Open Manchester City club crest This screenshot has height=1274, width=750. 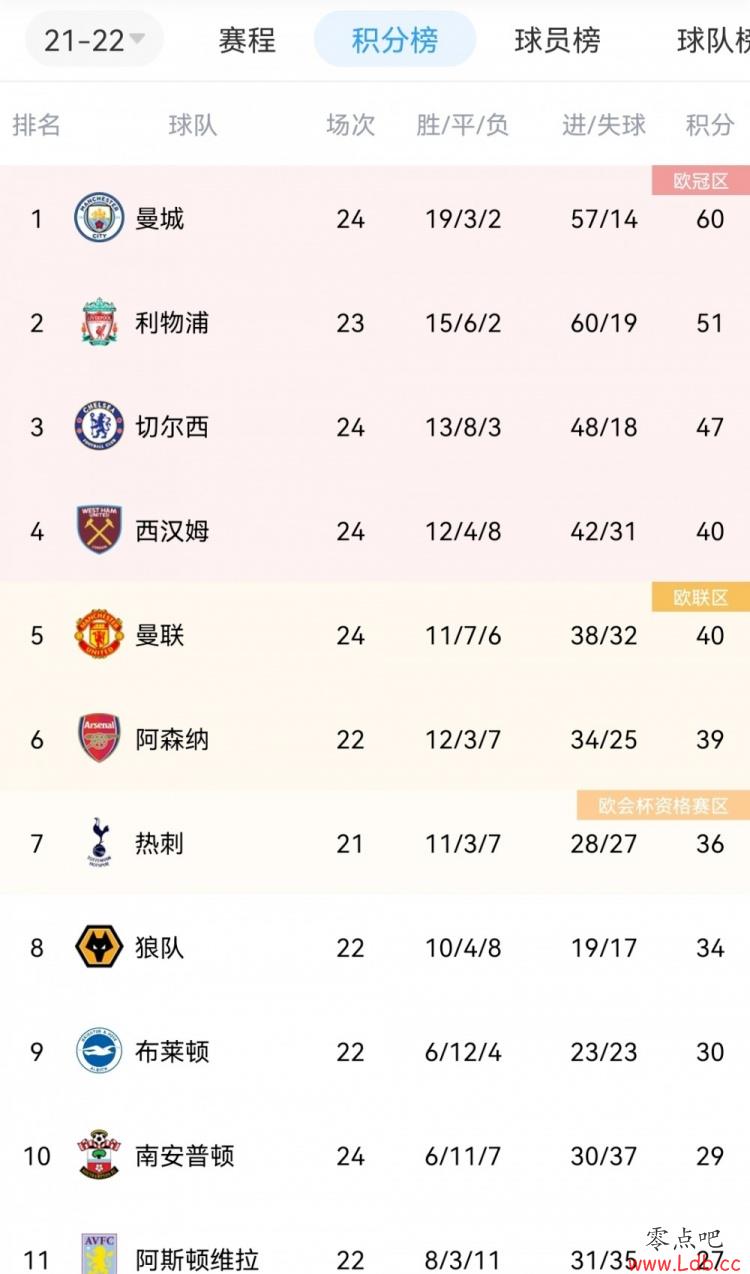point(99,218)
